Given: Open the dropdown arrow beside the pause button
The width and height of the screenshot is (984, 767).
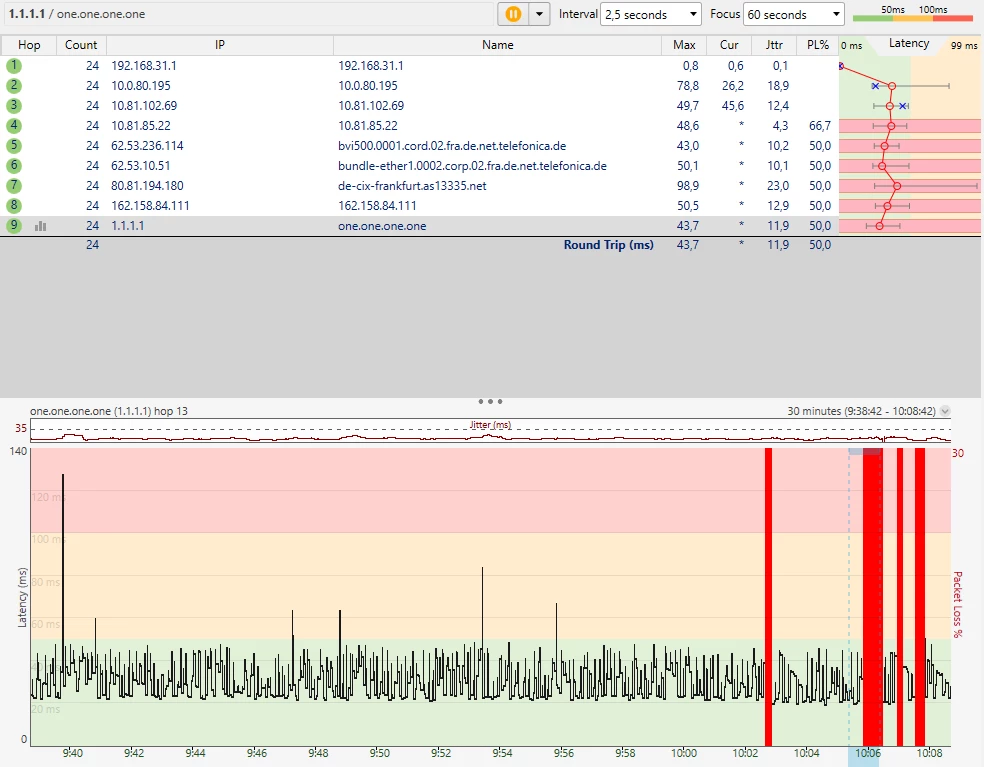Looking at the screenshot, I should pyautogui.click(x=540, y=14).
